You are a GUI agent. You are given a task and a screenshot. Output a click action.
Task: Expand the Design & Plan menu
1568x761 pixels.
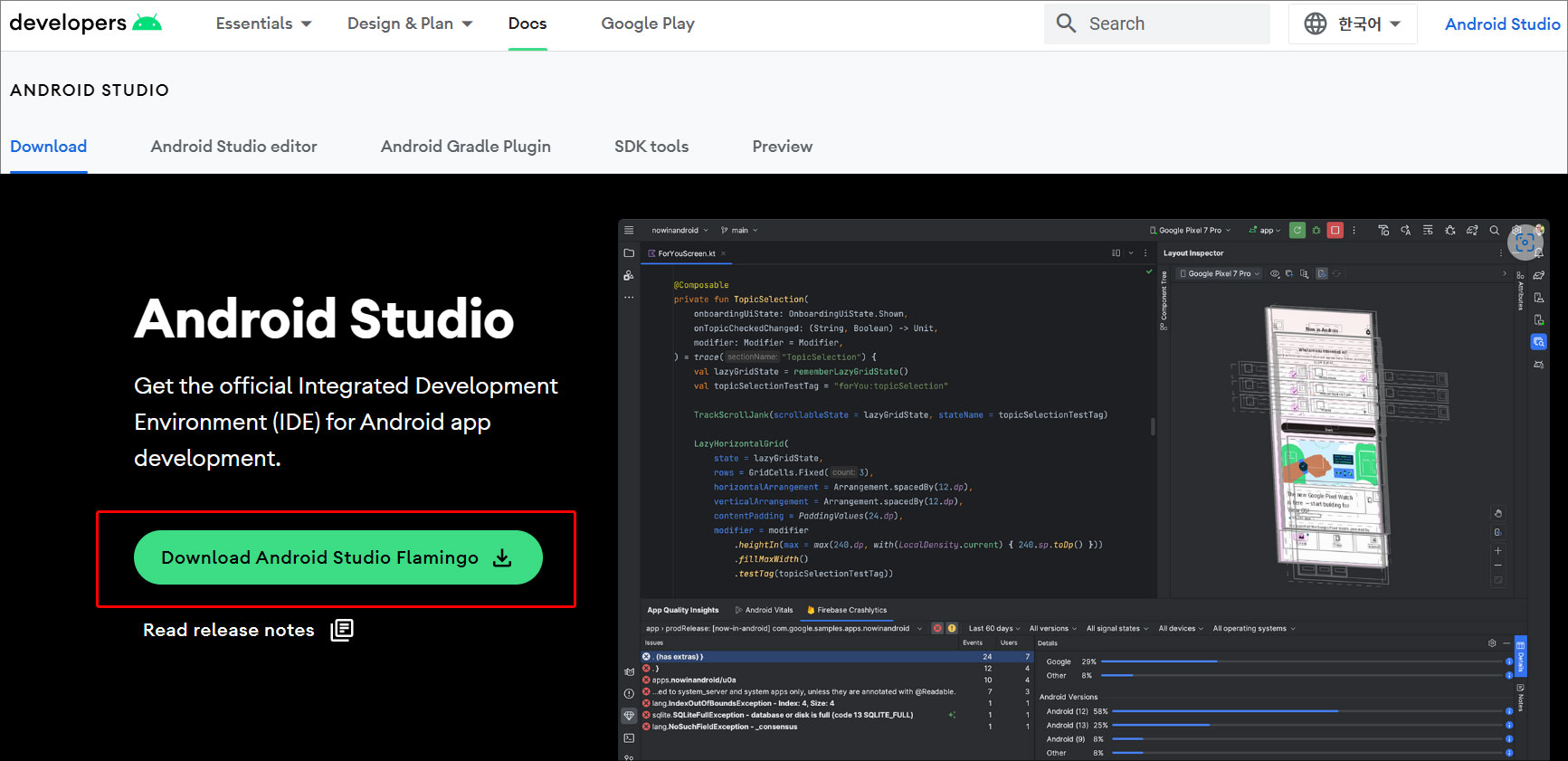pyautogui.click(x=410, y=24)
